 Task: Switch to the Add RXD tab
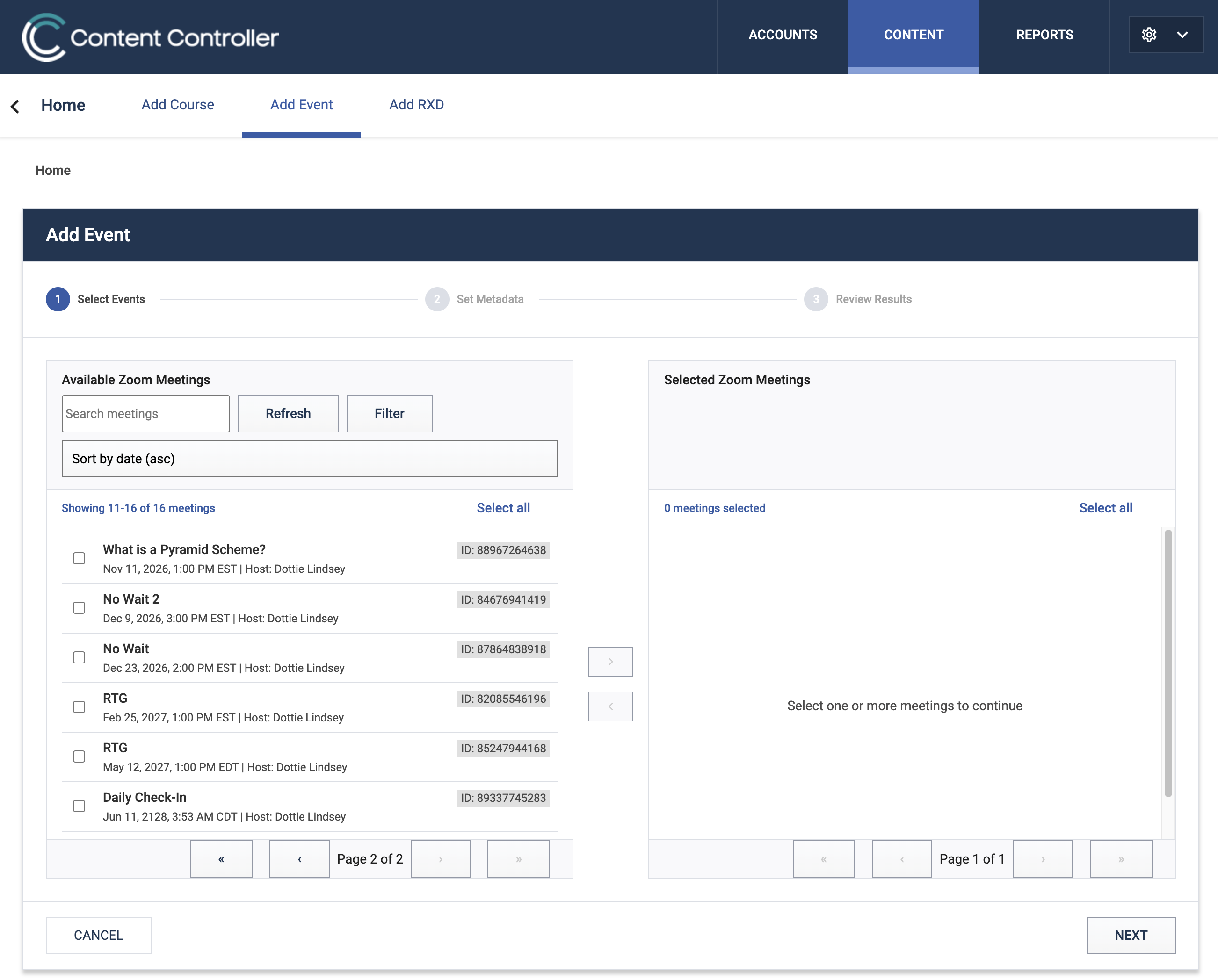click(416, 104)
